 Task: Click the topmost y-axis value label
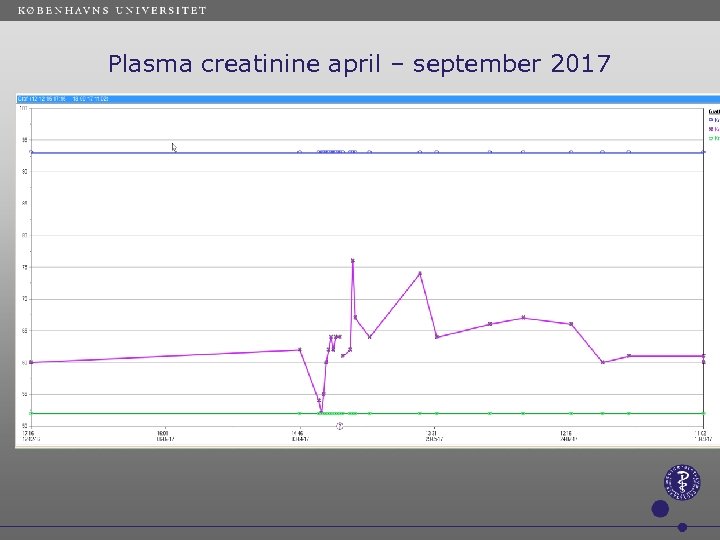(x=24, y=108)
